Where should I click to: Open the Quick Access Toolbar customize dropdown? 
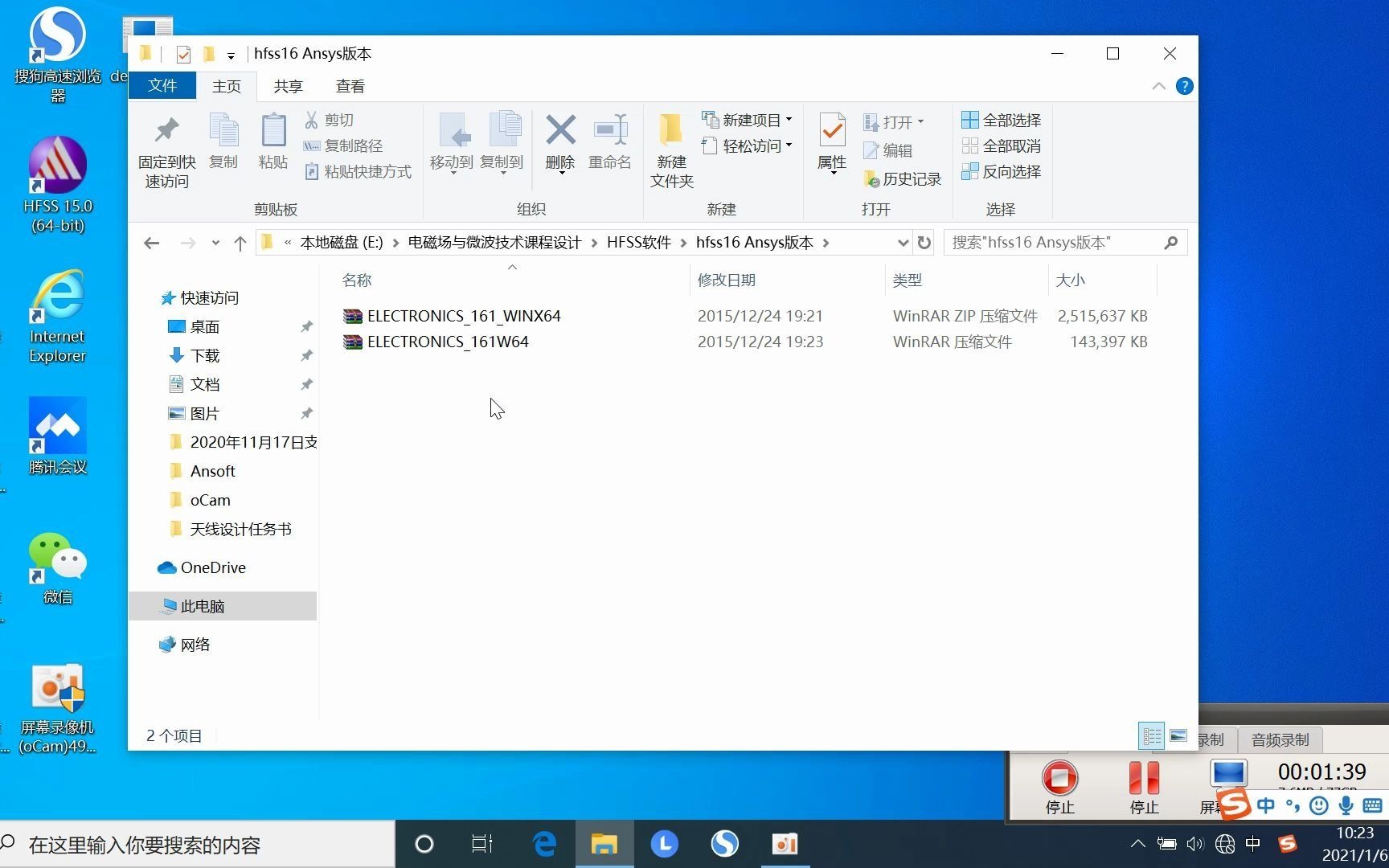coord(231,55)
